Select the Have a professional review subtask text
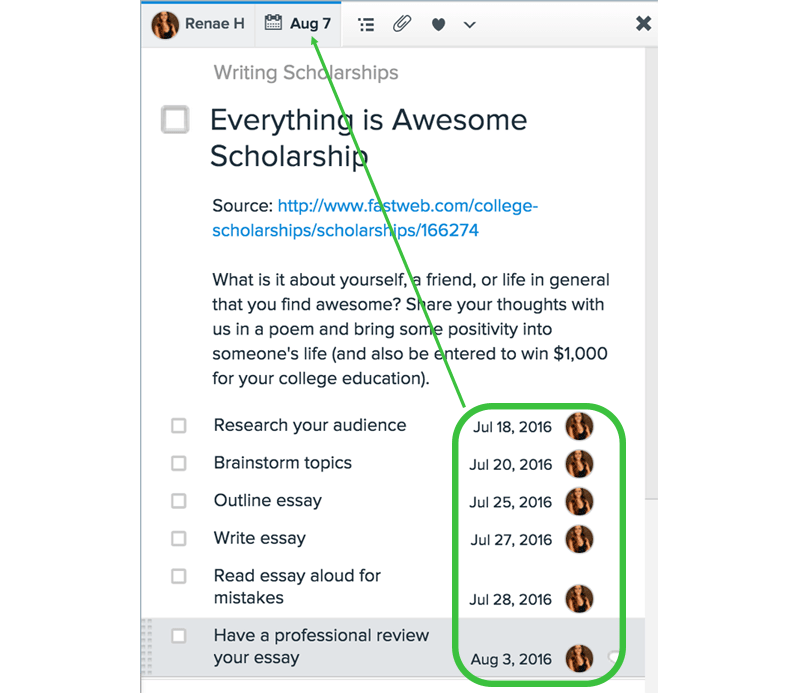798x693 pixels. [321, 646]
